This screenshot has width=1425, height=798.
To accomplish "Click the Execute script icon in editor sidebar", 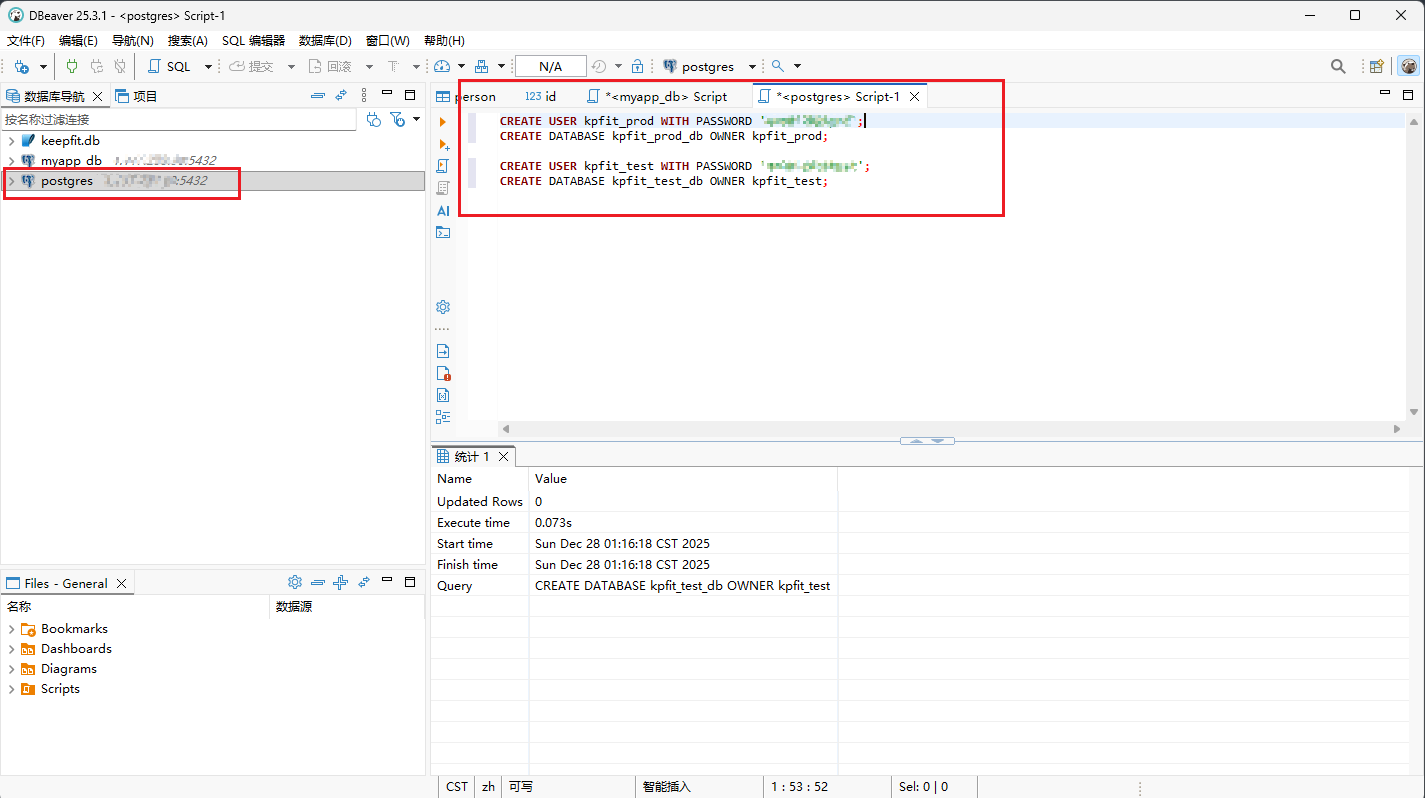I will pyautogui.click(x=443, y=166).
